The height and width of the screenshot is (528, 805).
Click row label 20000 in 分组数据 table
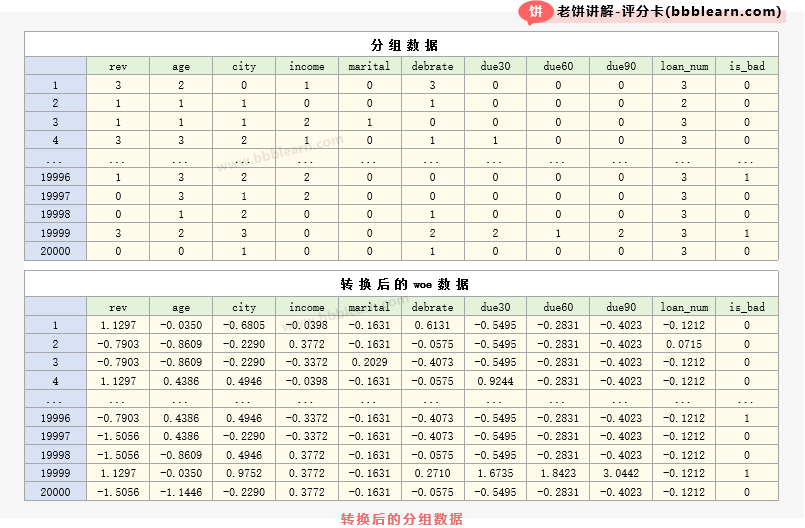pyautogui.click(x=55, y=251)
